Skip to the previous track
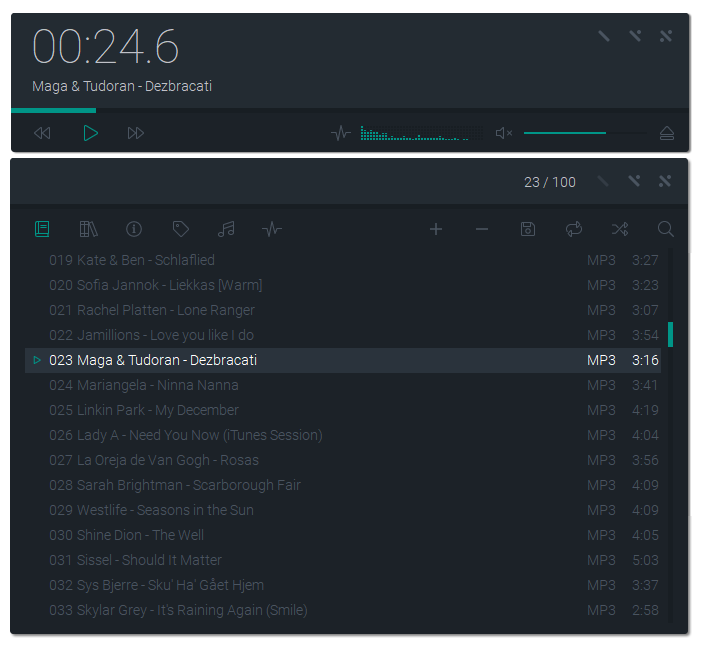The height and width of the screenshot is (647, 704). tap(42, 133)
